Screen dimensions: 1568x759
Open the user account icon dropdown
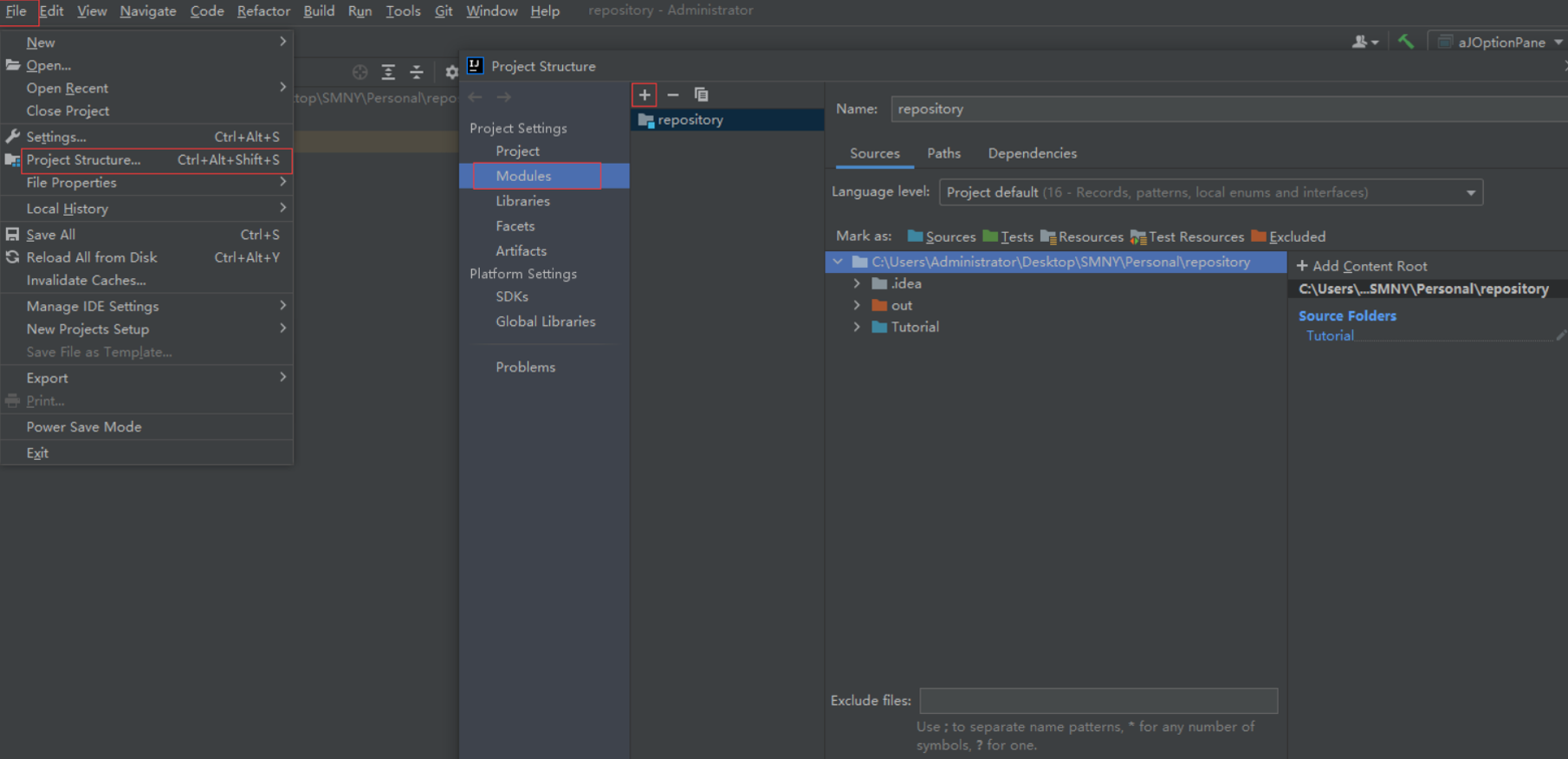pos(1364,42)
